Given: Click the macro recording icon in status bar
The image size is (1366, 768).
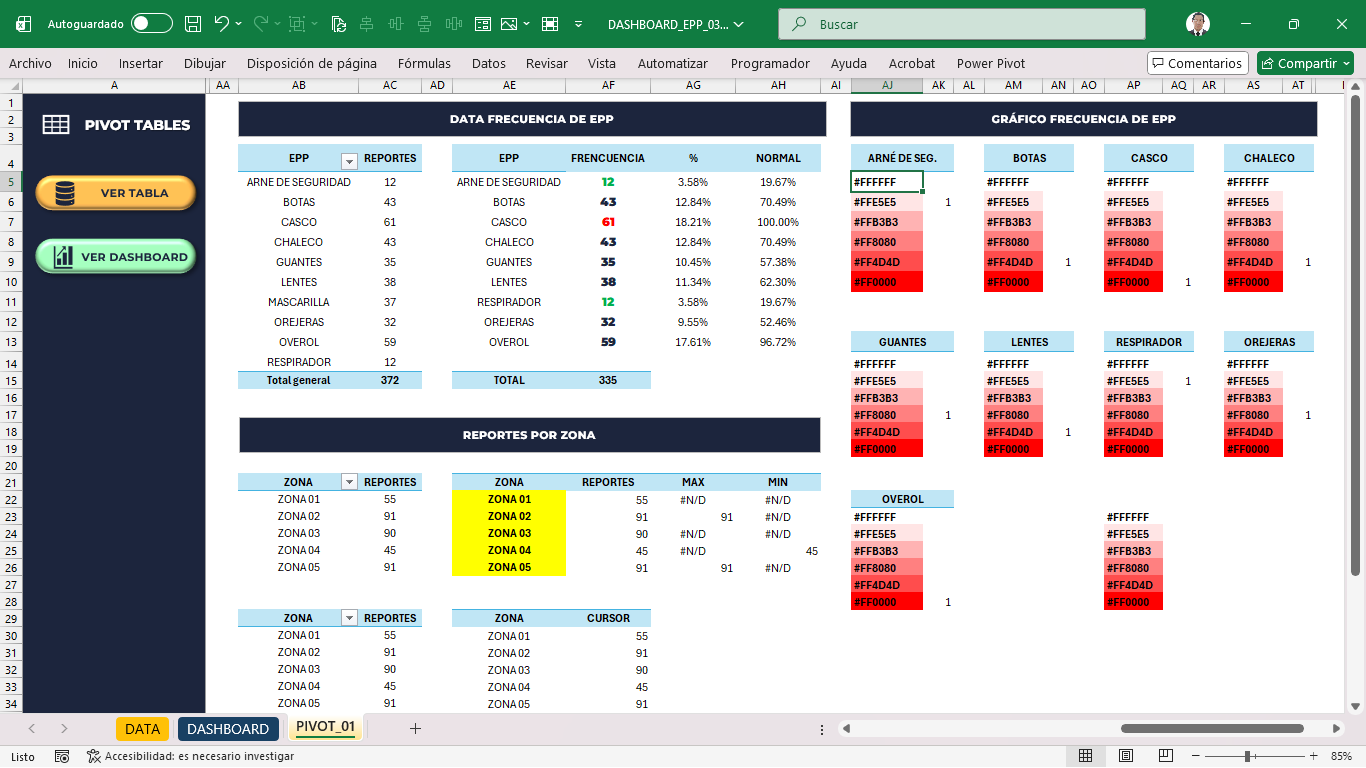Looking at the screenshot, I should [x=62, y=756].
